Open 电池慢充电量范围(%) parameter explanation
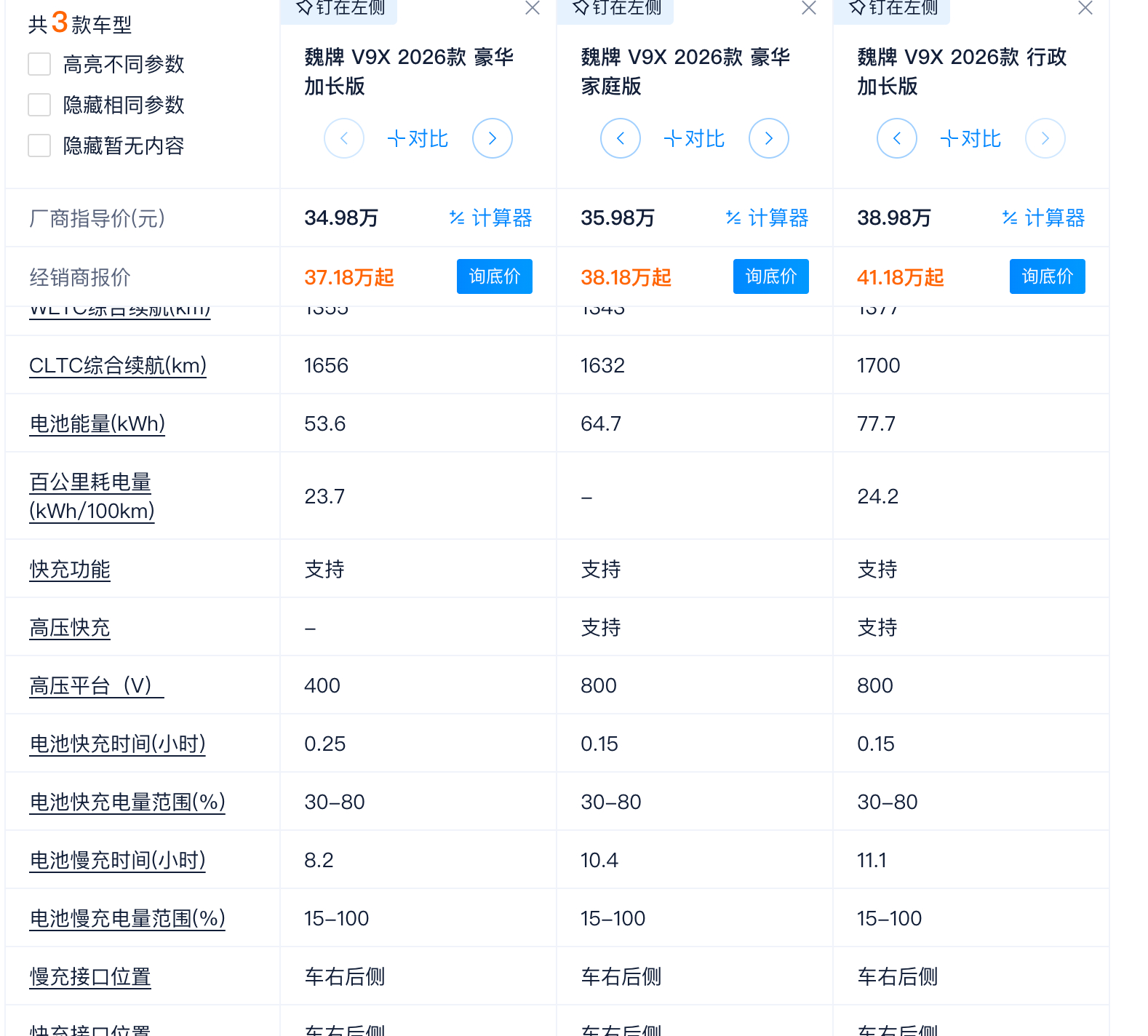Screen dimensions: 1148x1036 (127, 918)
